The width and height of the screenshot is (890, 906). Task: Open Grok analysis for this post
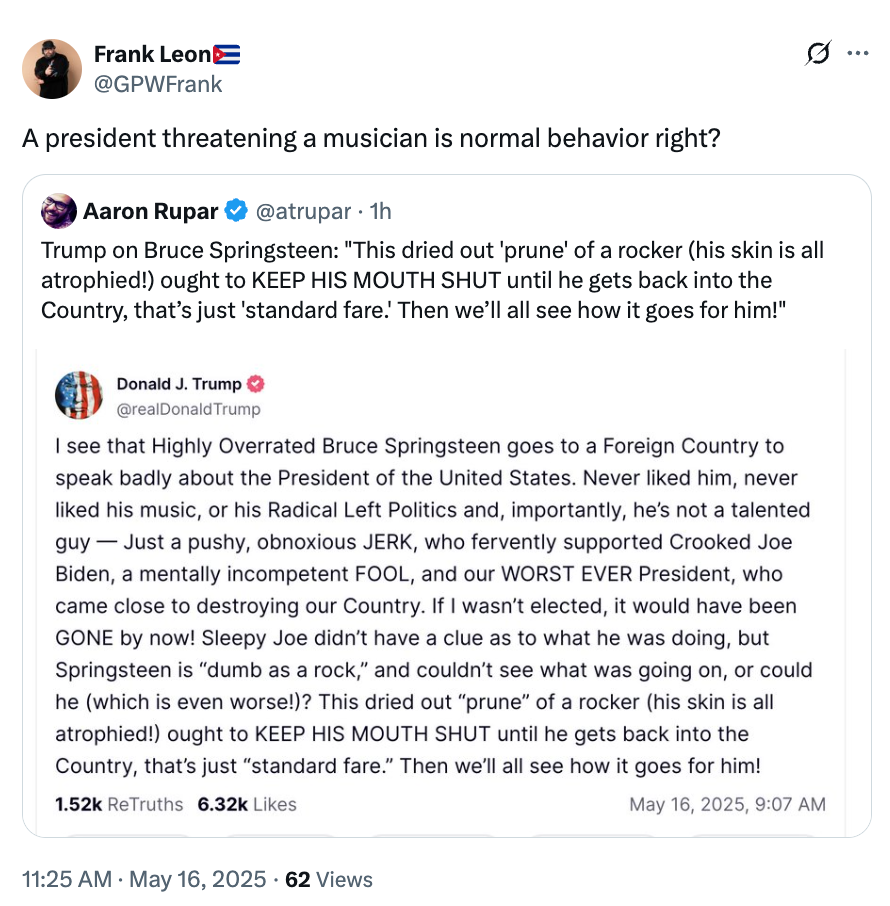click(x=818, y=55)
